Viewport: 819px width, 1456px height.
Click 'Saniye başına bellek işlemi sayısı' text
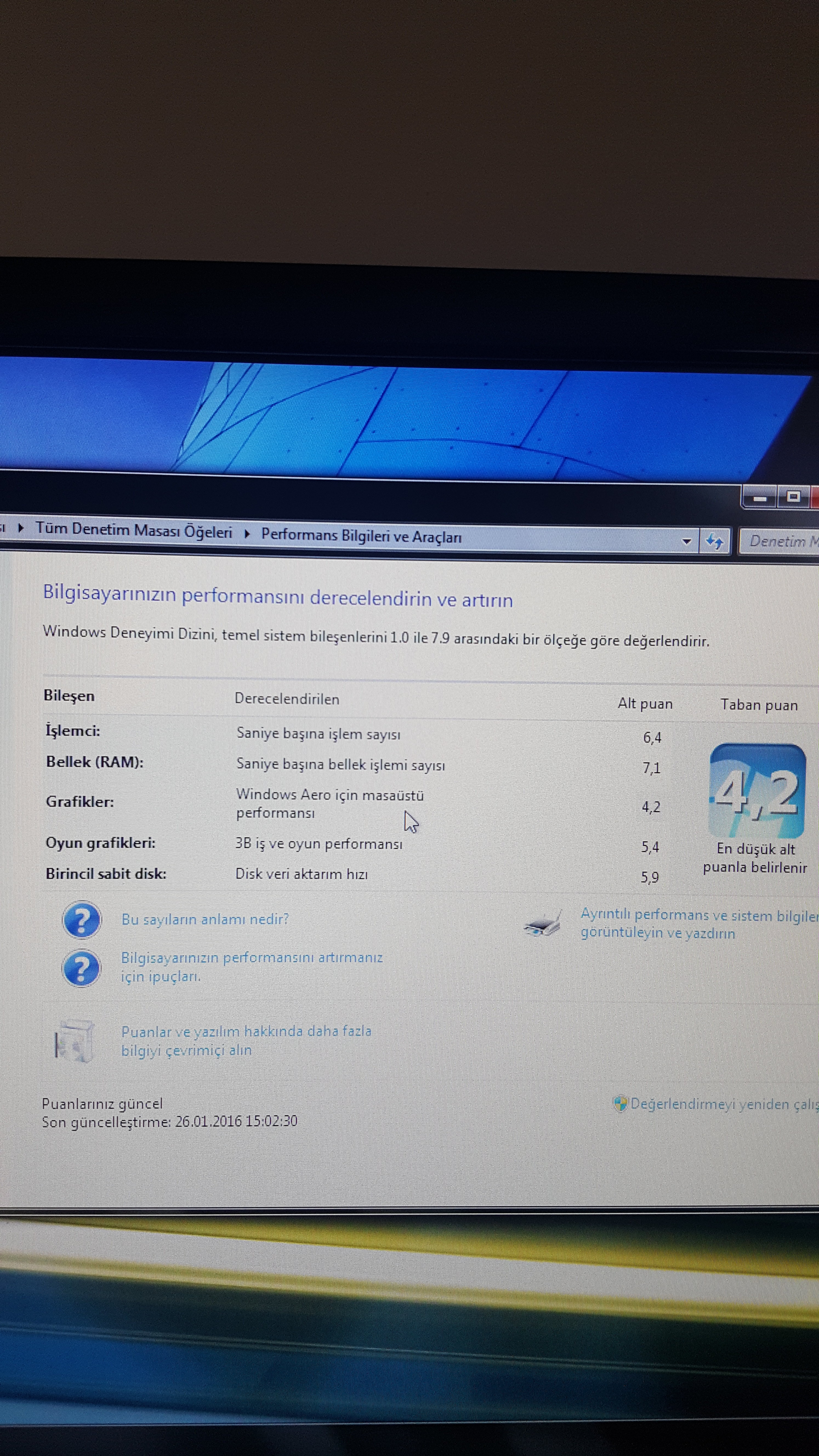tap(340, 764)
